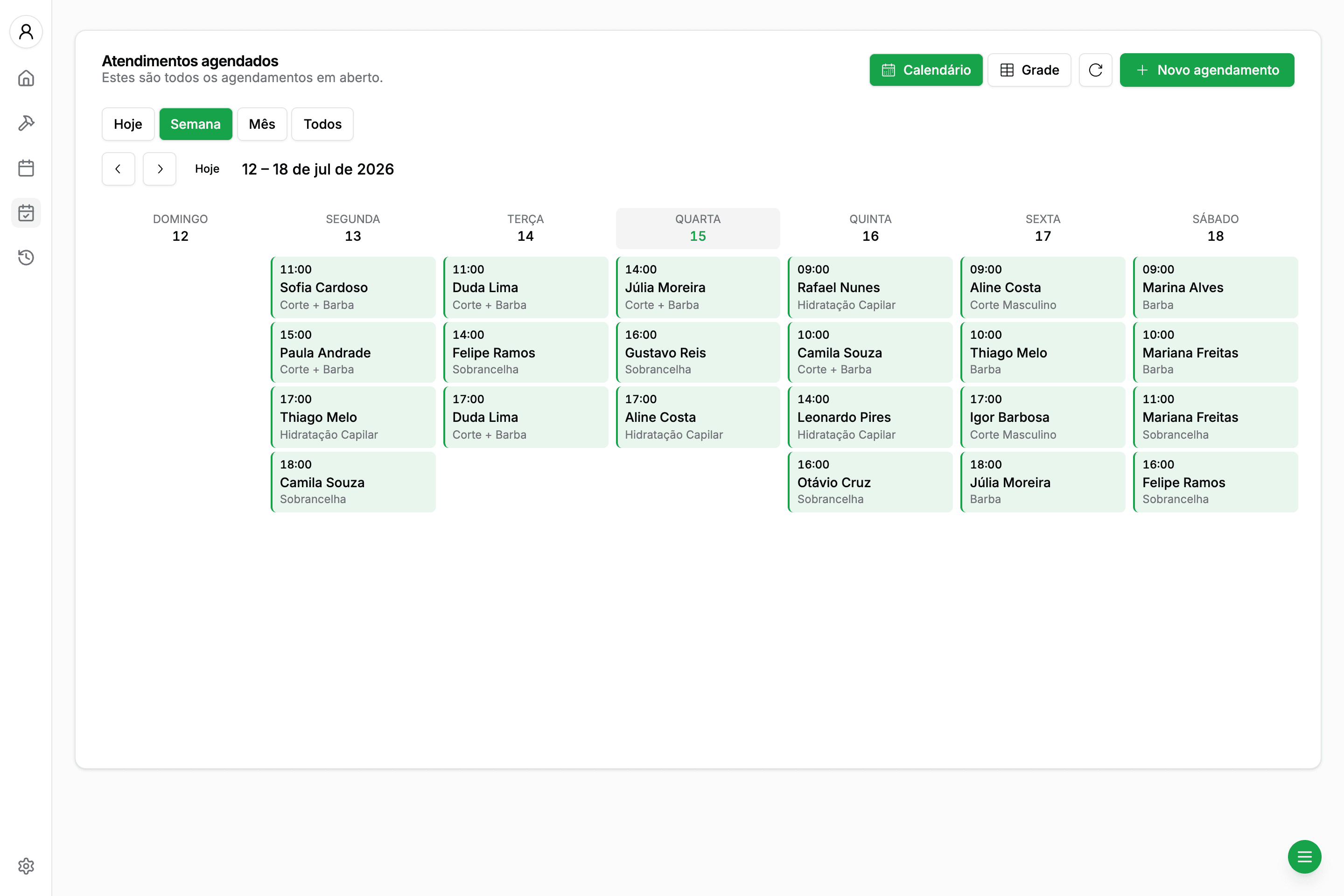Screen dimensions: 1344x896
Task: Jump to today with small Hoje link
Action: click(207, 168)
